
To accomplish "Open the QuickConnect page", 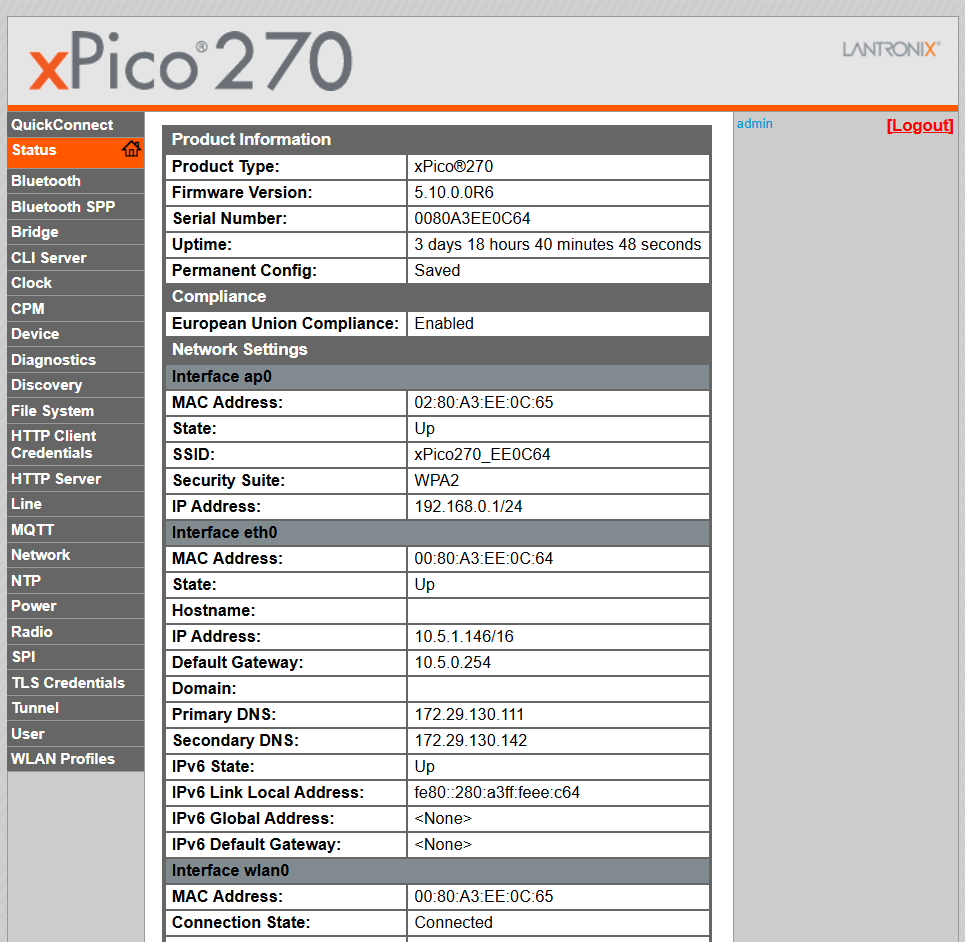I will pos(62,124).
